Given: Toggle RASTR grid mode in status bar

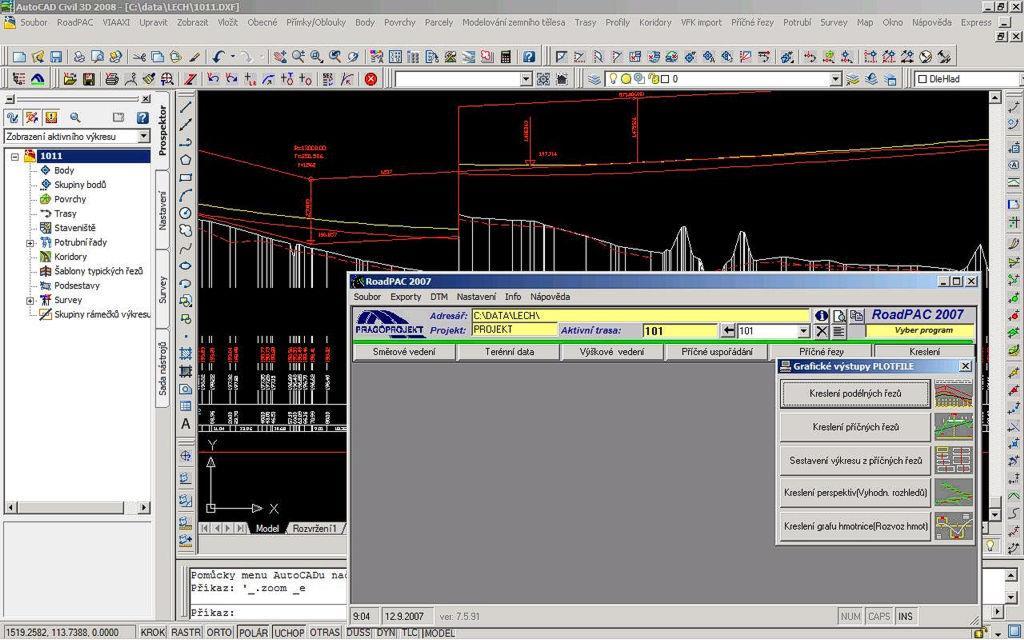Looking at the screenshot, I should [x=185, y=633].
